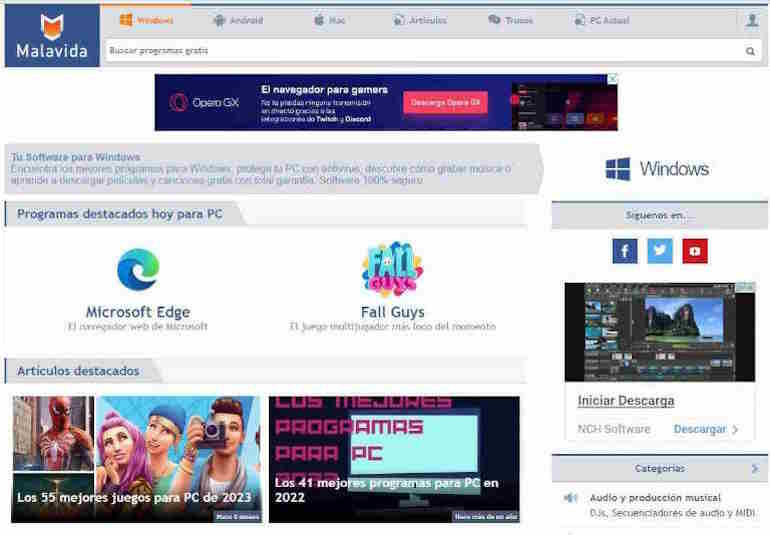770x535 pixels.
Task: Open 'Los 55 mejores juegos para PC' article
Action: click(137, 459)
